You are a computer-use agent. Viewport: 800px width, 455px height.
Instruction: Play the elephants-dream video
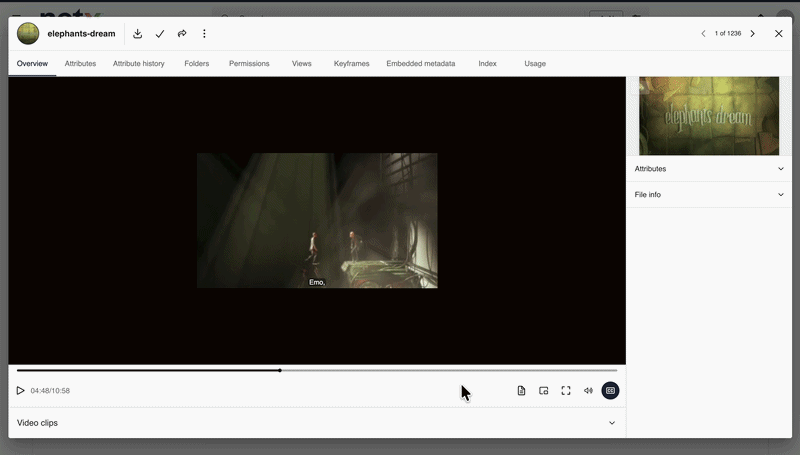(20, 391)
